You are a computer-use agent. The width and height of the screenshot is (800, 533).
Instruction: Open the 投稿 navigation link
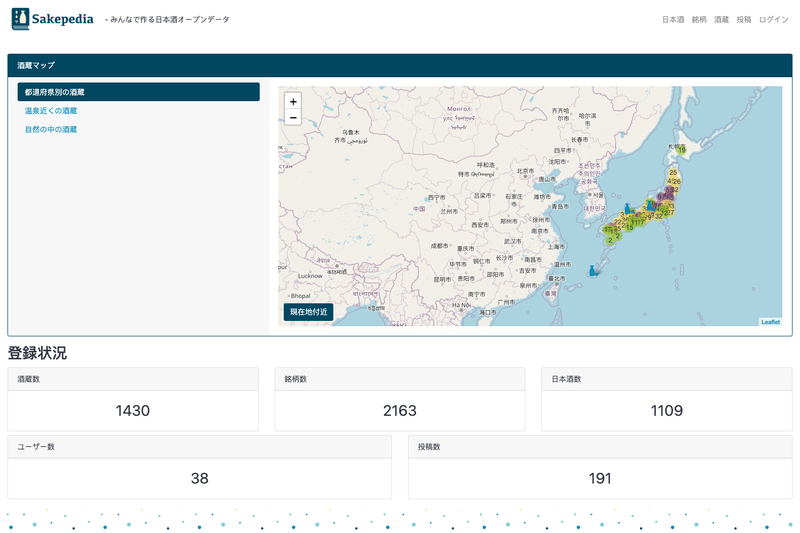click(743, 19)
